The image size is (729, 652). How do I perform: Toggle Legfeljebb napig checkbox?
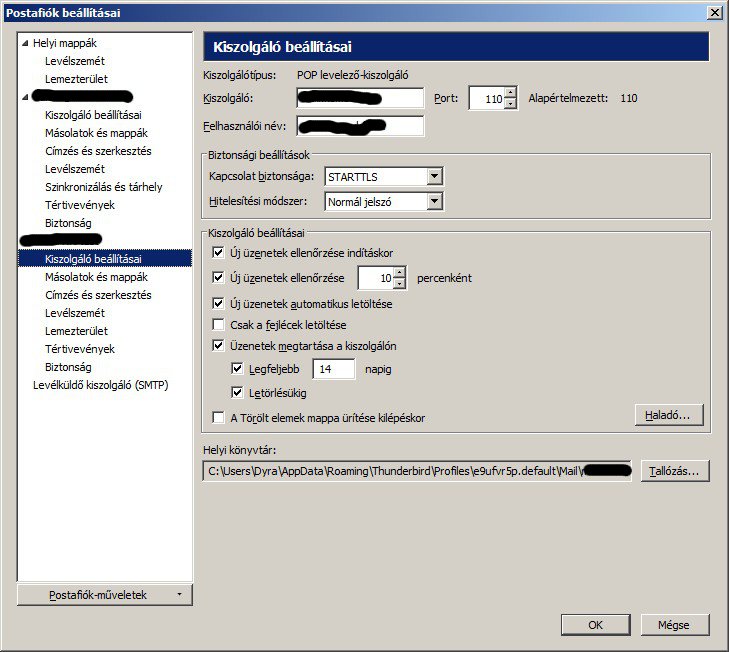[x=237, y=369]
